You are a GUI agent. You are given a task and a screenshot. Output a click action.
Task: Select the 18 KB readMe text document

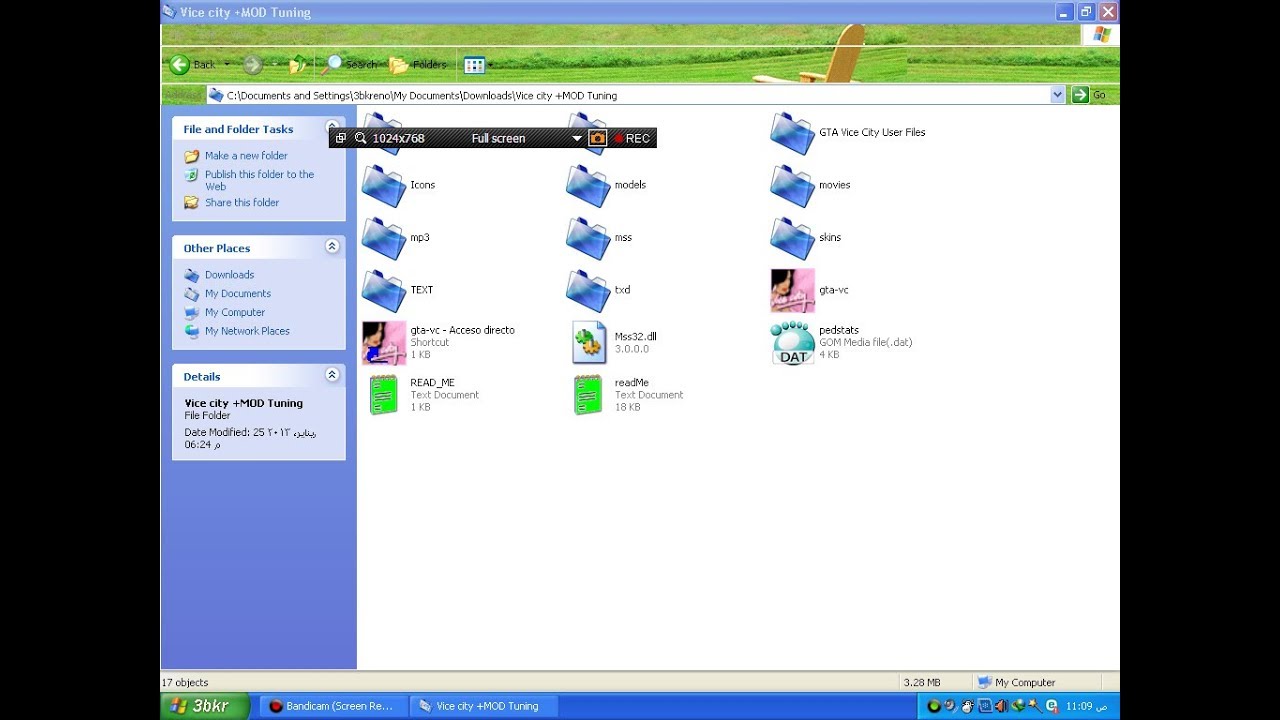[628, 395]
